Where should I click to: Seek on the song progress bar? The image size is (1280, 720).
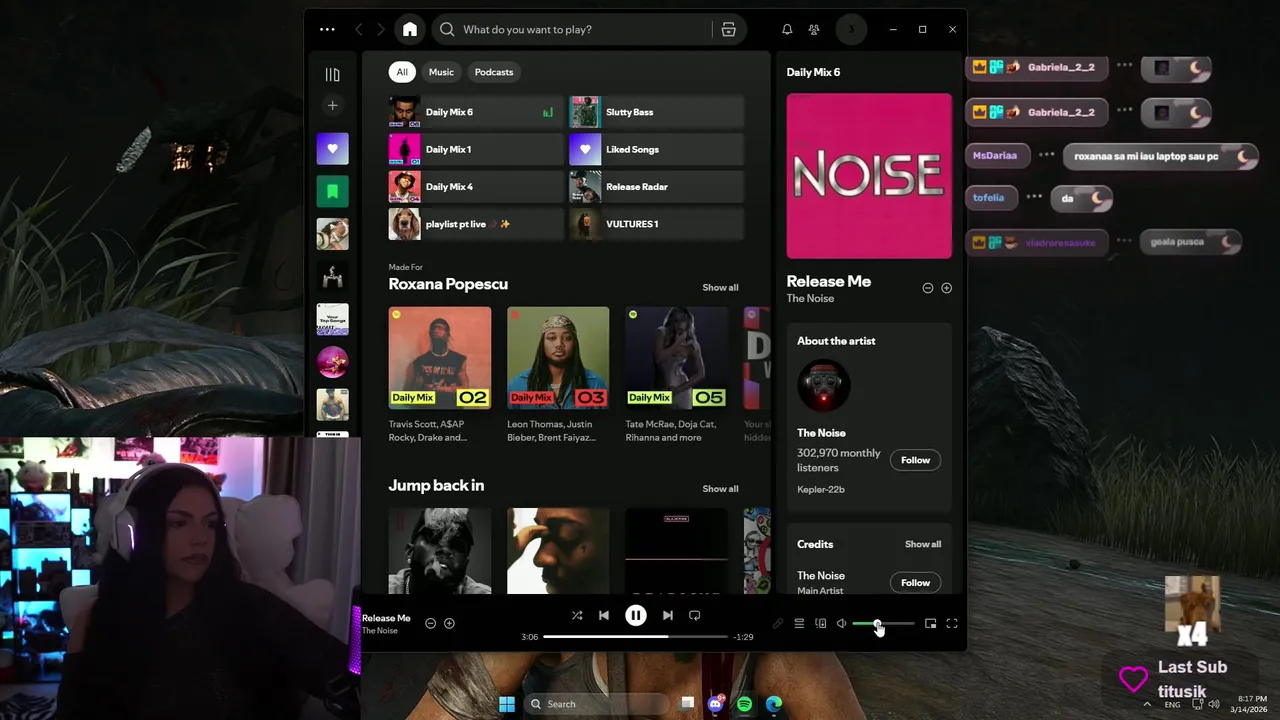635,636
